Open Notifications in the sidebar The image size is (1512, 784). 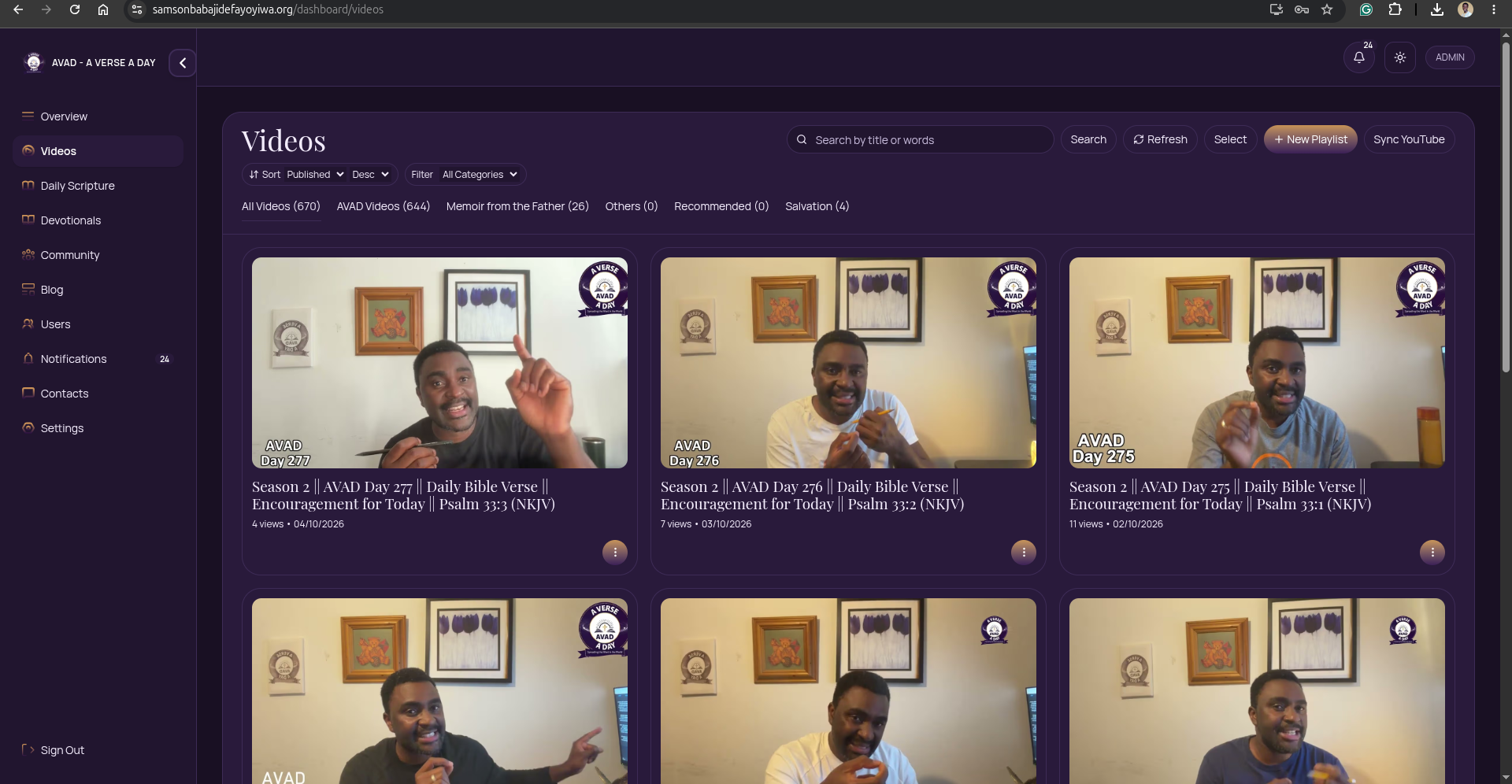point(98,359)
